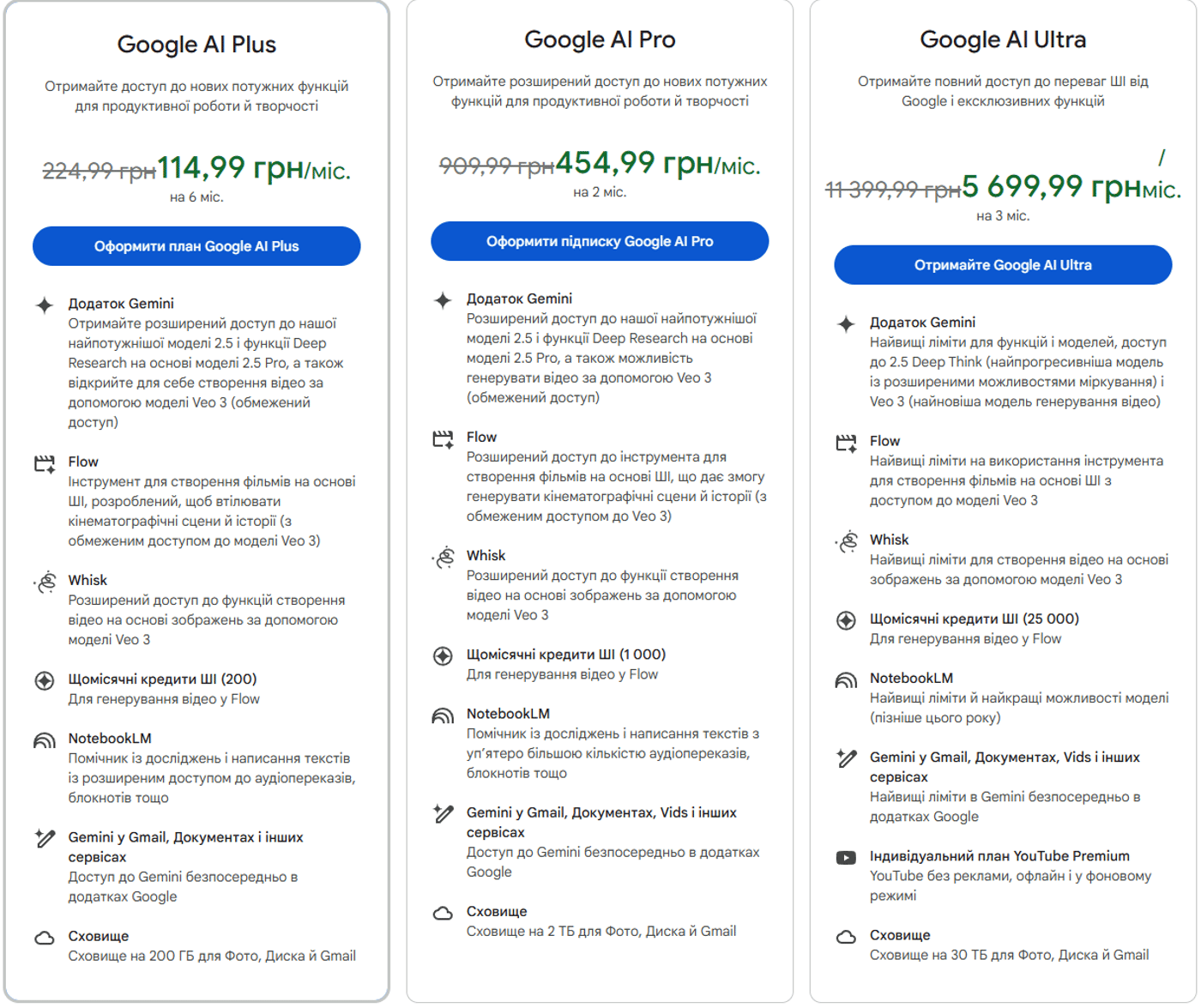This screenshot has width=1201, height=1008.
Task: Click the Whisk icon in AI Plus
Action: pyautogui.click(x=45, y=582)
